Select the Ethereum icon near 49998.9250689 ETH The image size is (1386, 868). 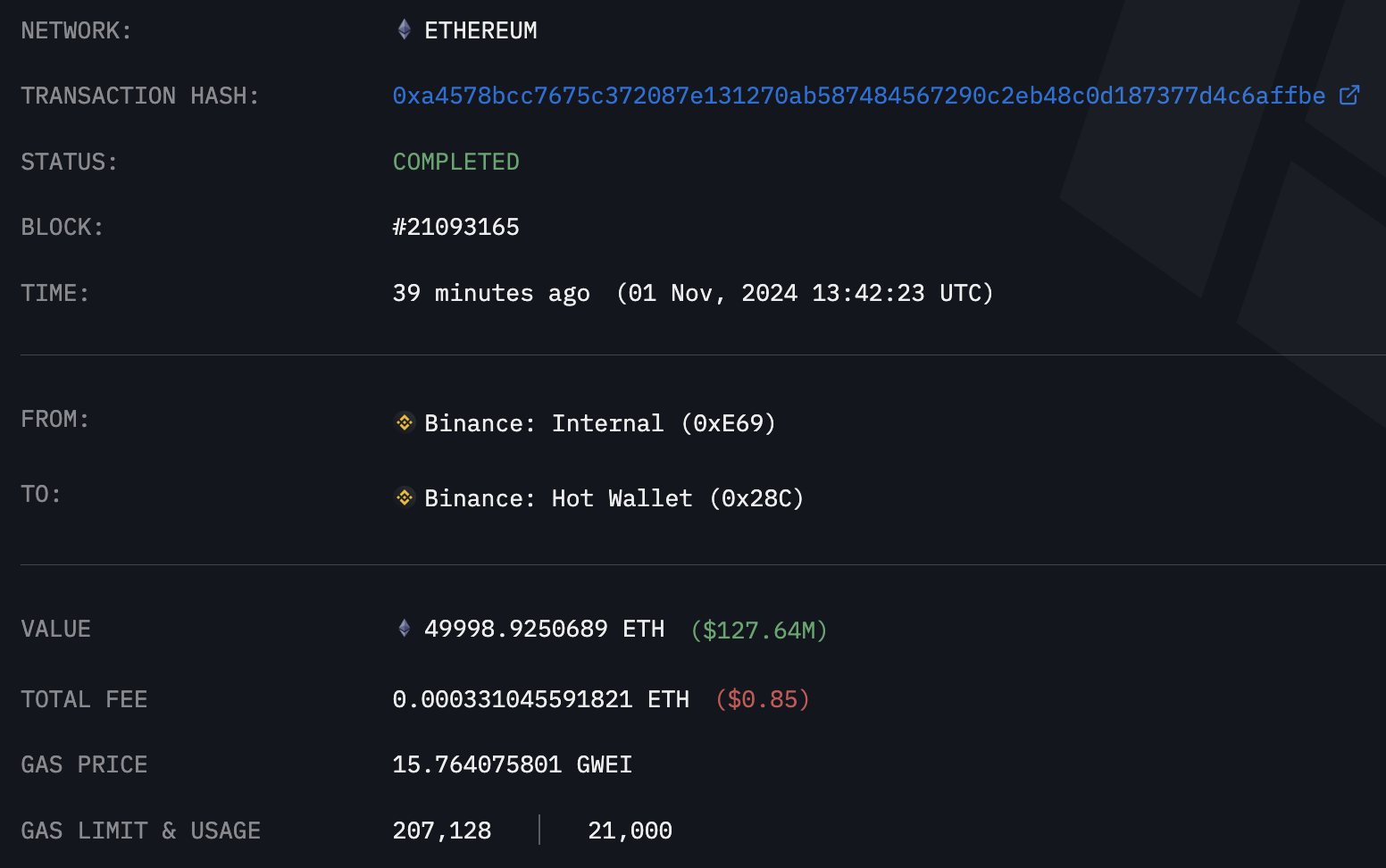[x=404, y=630]
